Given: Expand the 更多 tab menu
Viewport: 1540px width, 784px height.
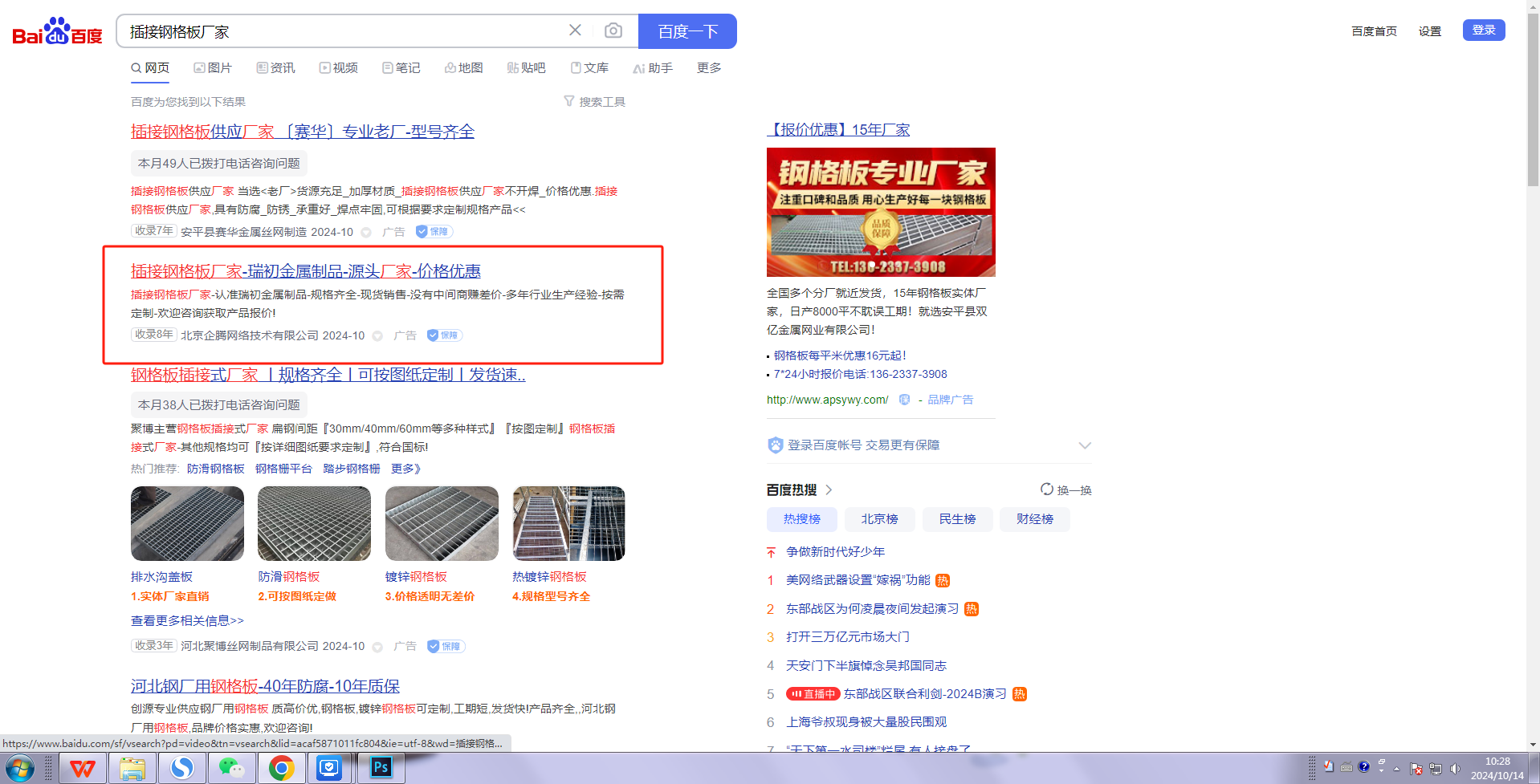Looking at the screenshot, I should tap(709, 68).
